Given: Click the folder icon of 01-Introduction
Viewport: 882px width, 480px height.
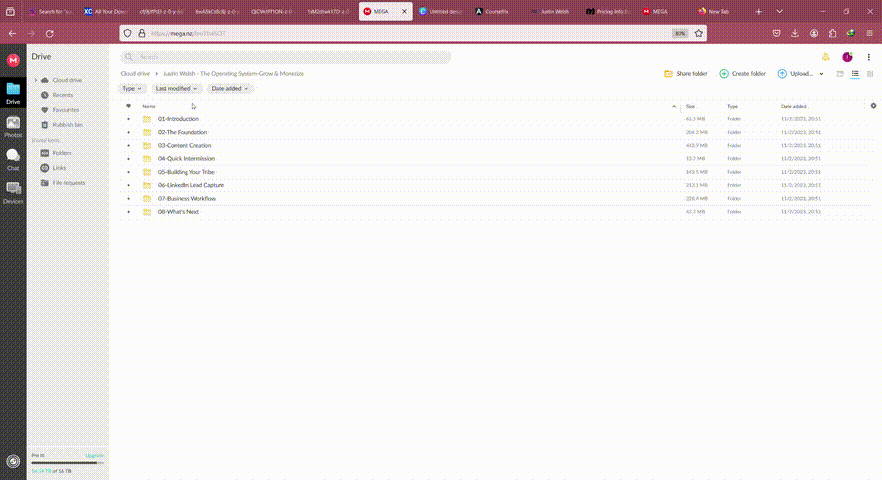Looking at the screenshot, I should [x=147, y=119].
